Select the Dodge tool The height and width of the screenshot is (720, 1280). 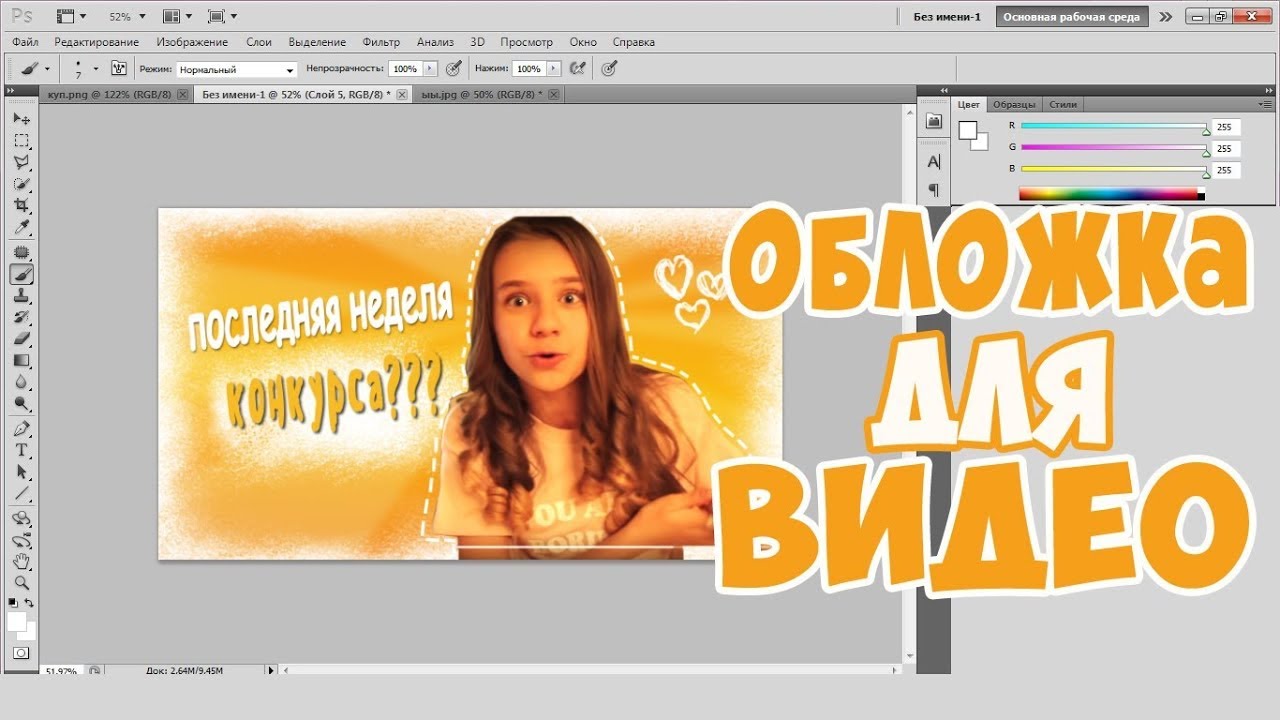[21, 404]
